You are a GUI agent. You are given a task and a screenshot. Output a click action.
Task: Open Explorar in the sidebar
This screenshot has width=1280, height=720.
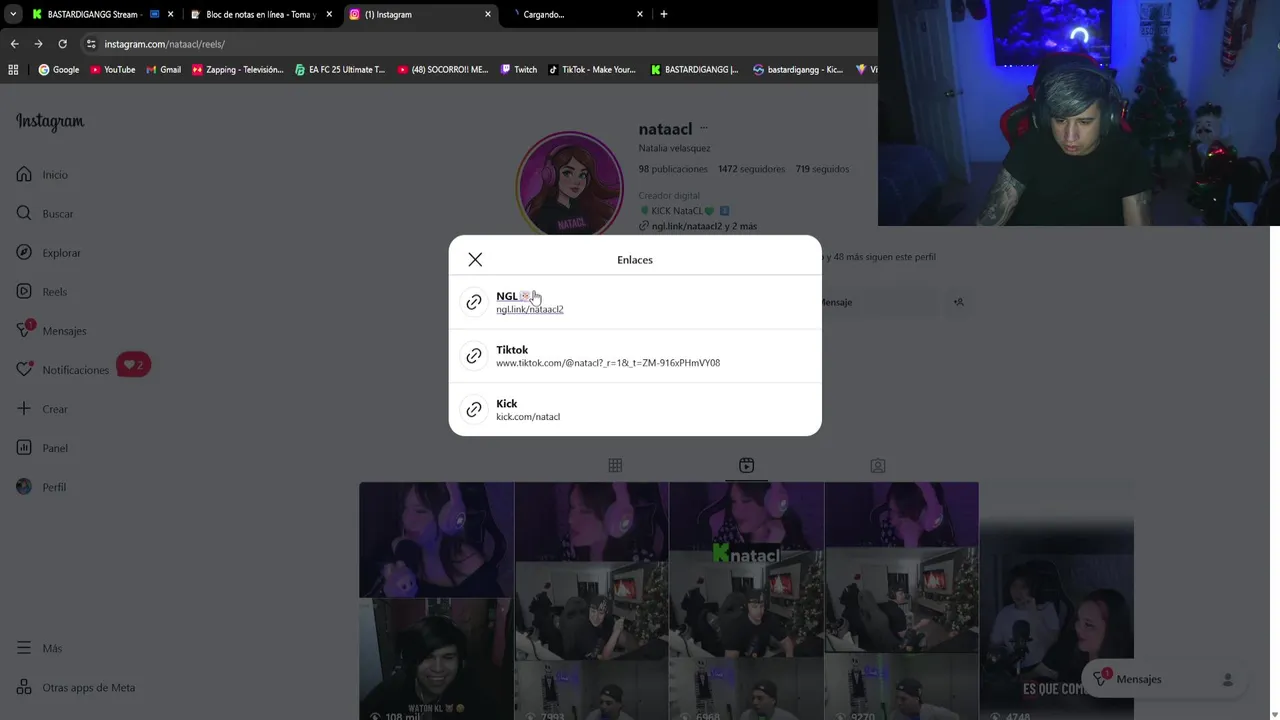click(48, 253)
